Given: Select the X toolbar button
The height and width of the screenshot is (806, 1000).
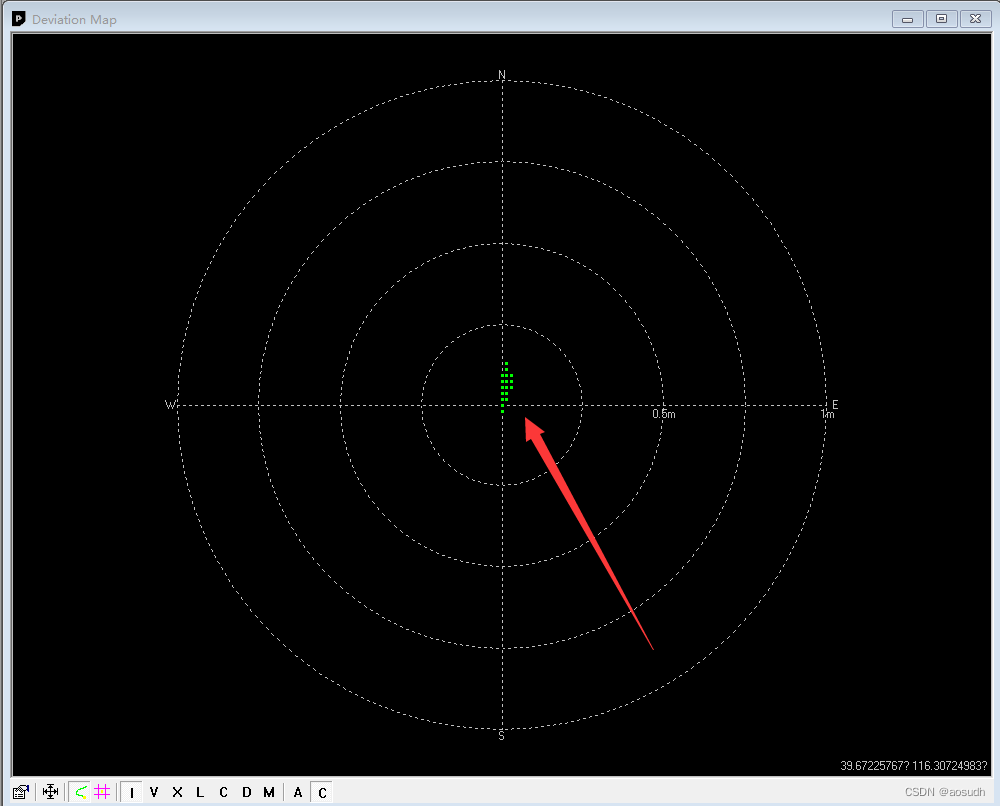Looking at the screenshot, I should click(177, 792).
